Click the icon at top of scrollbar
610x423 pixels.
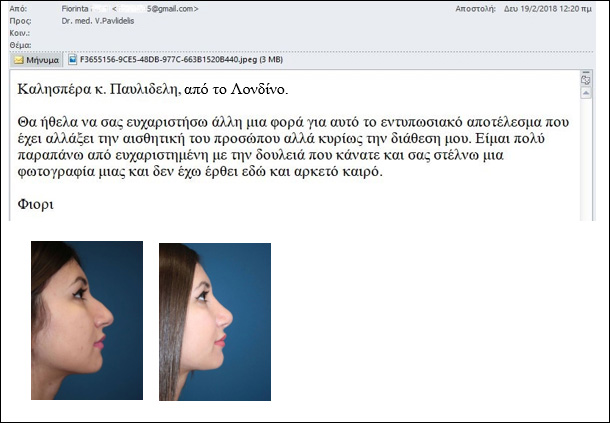(x=586, y=79)
